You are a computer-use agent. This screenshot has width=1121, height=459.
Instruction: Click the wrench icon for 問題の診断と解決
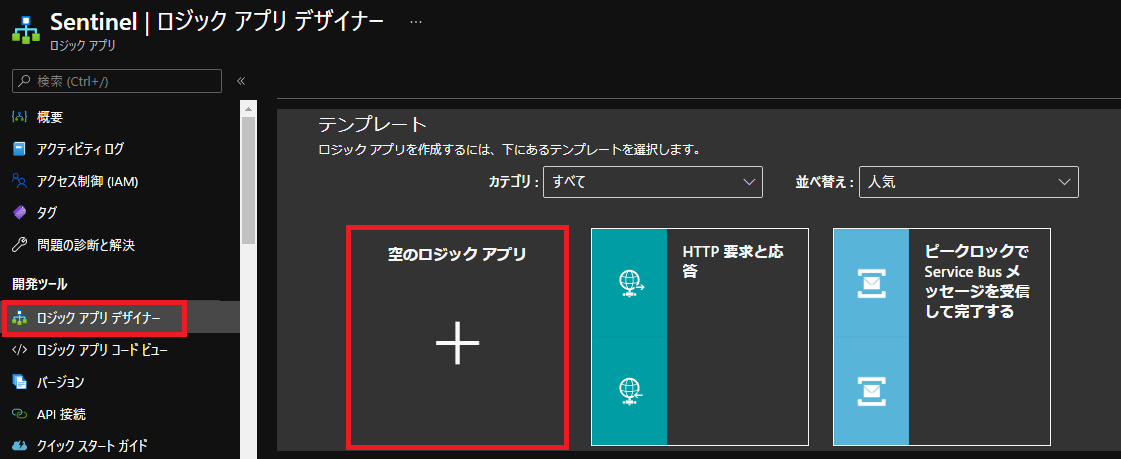(x=19, y=245)
